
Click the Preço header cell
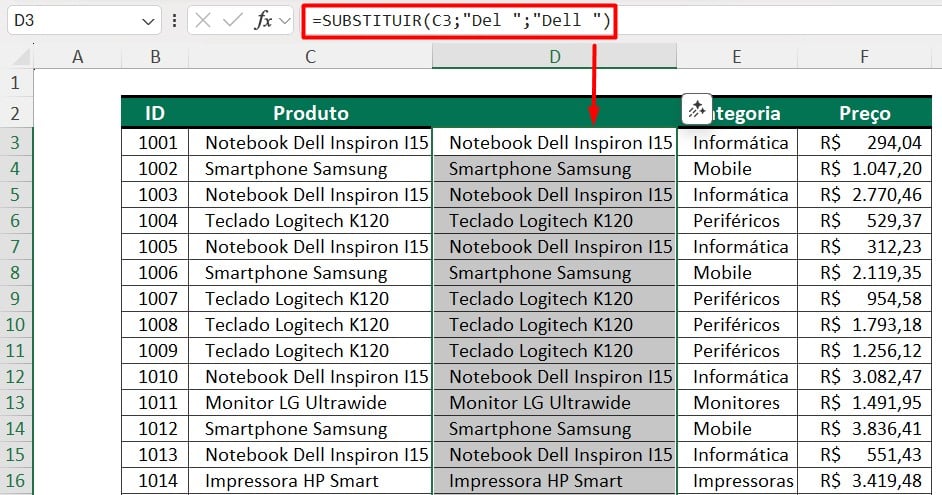tap(864, 113)
